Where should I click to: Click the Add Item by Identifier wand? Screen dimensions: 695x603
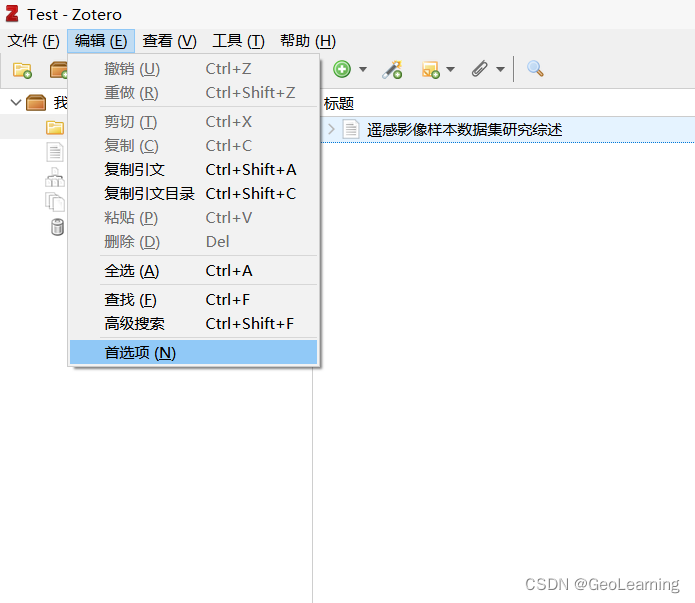392,69
